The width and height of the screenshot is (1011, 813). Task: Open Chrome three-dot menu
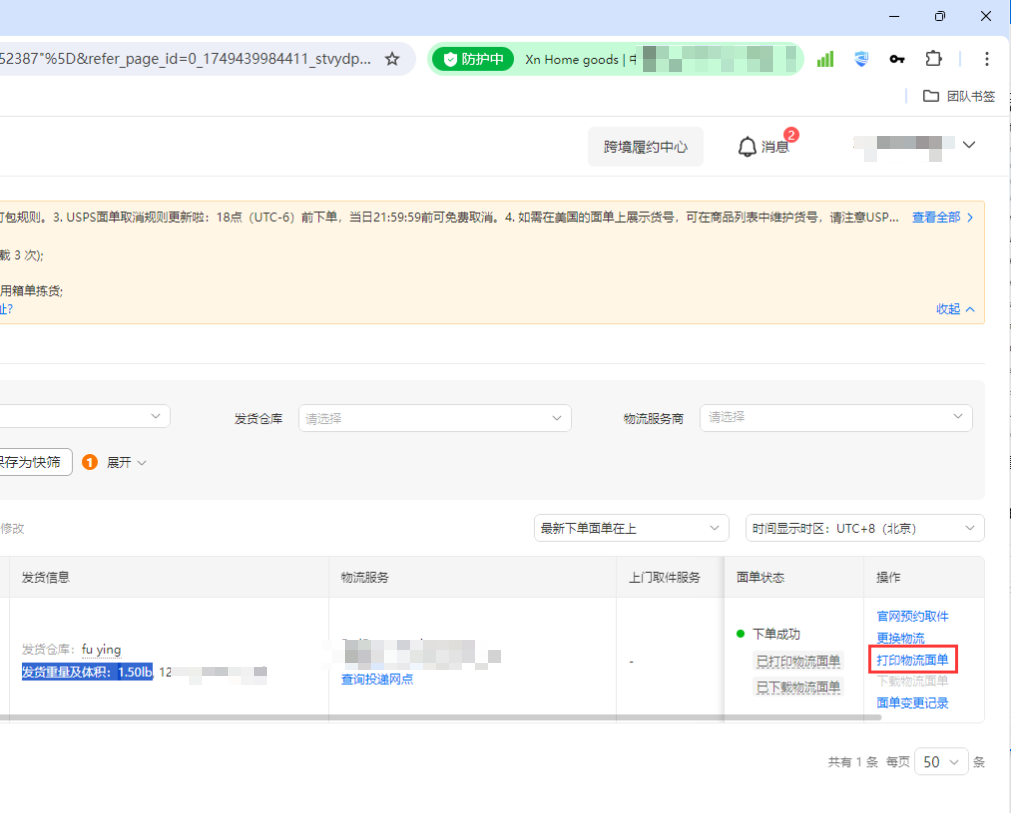(987, 59)
